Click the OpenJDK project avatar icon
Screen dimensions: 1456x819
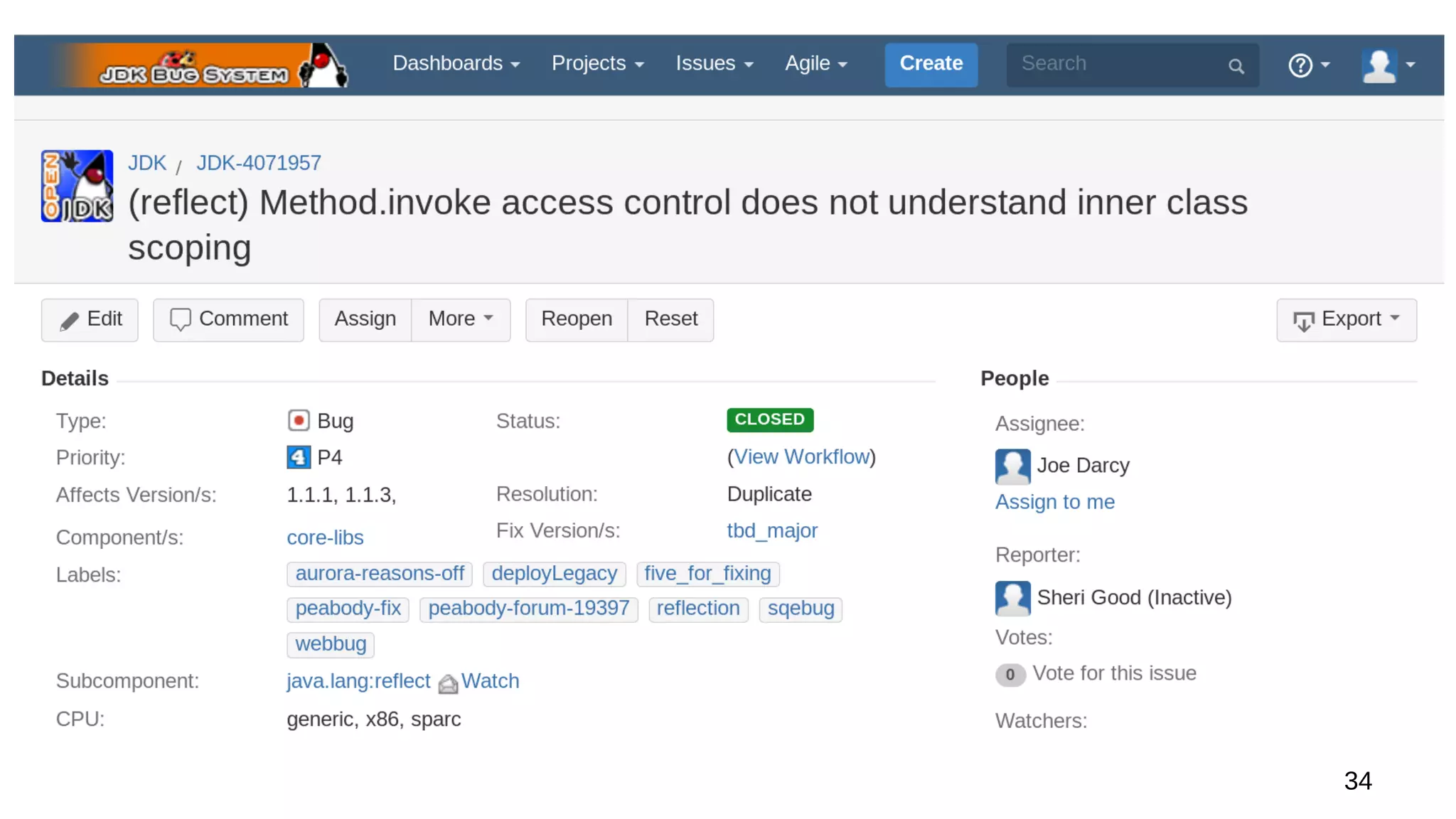coord(77,186)
